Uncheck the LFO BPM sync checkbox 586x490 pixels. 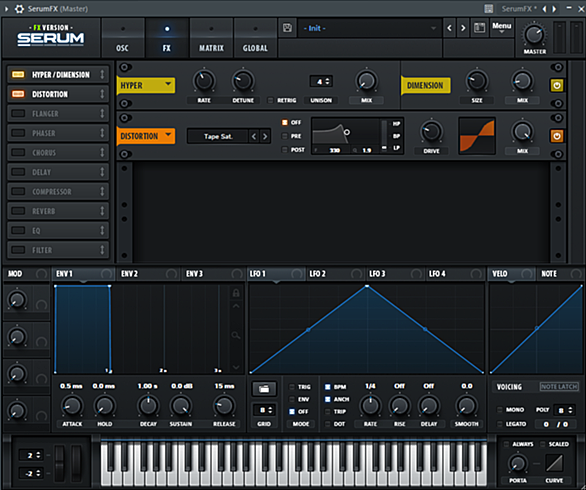[328, 387]
